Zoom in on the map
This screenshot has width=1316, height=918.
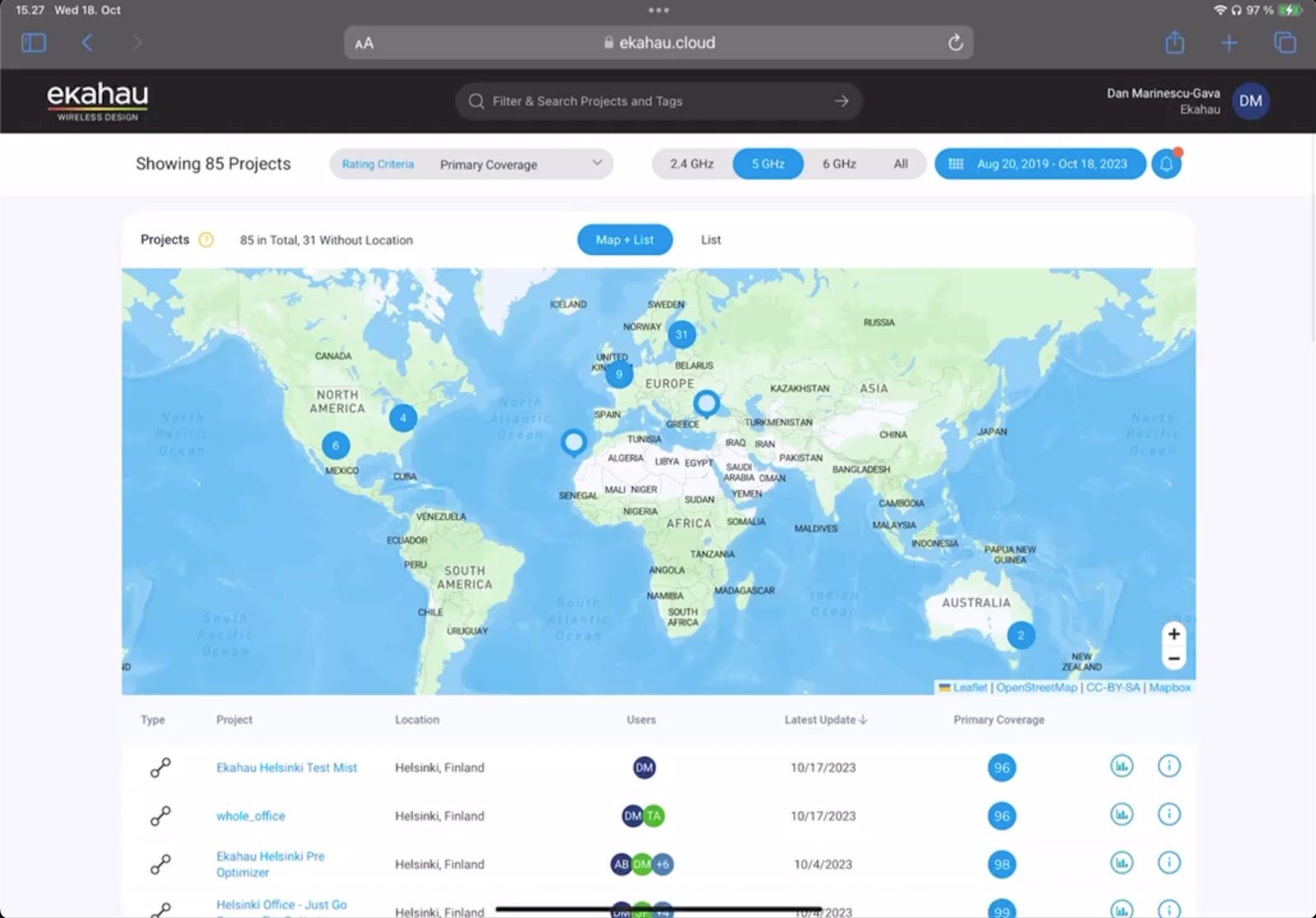tap(1174, 634)
